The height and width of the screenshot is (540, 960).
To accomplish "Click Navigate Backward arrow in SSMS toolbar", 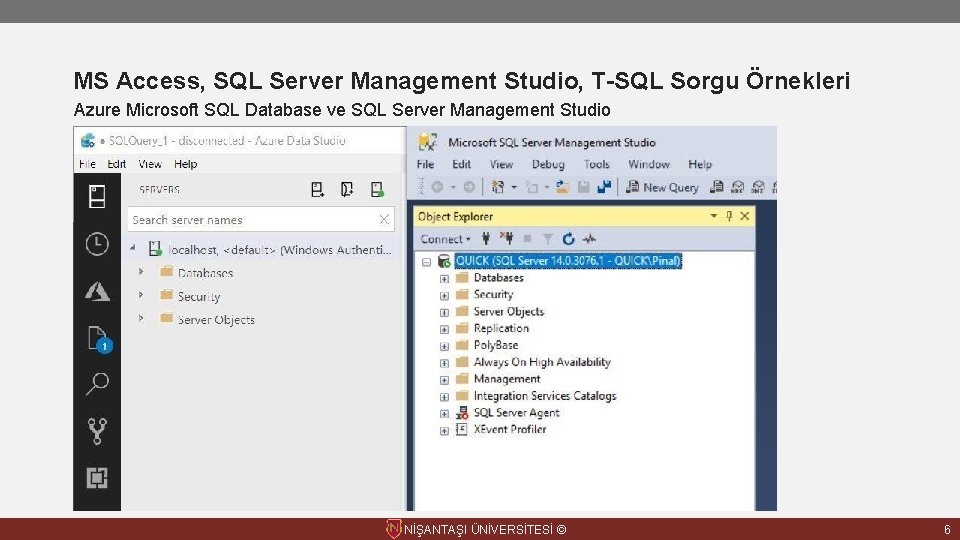I will (437, 187).
